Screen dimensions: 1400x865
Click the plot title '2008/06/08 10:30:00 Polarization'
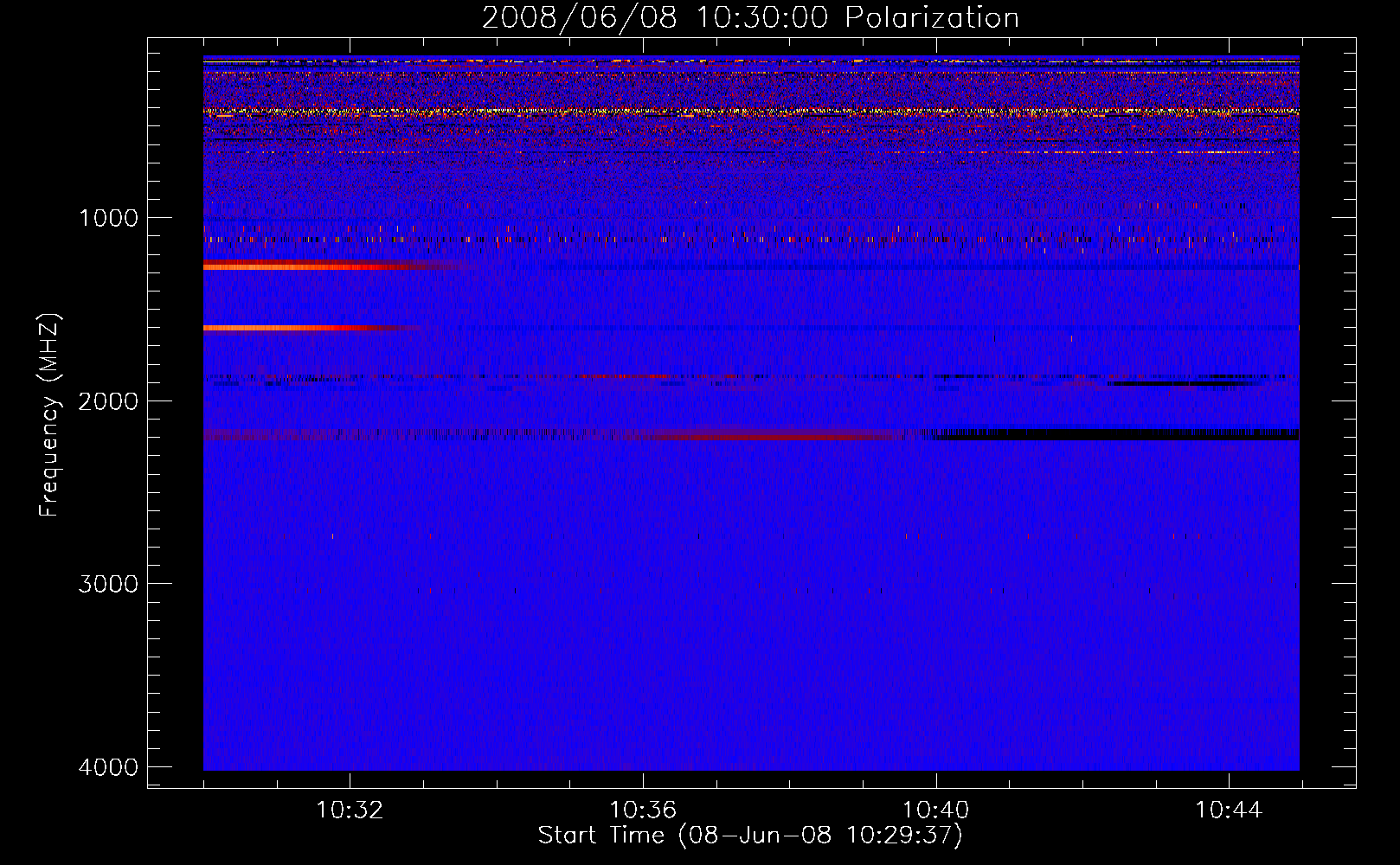(x=750, y=17)
